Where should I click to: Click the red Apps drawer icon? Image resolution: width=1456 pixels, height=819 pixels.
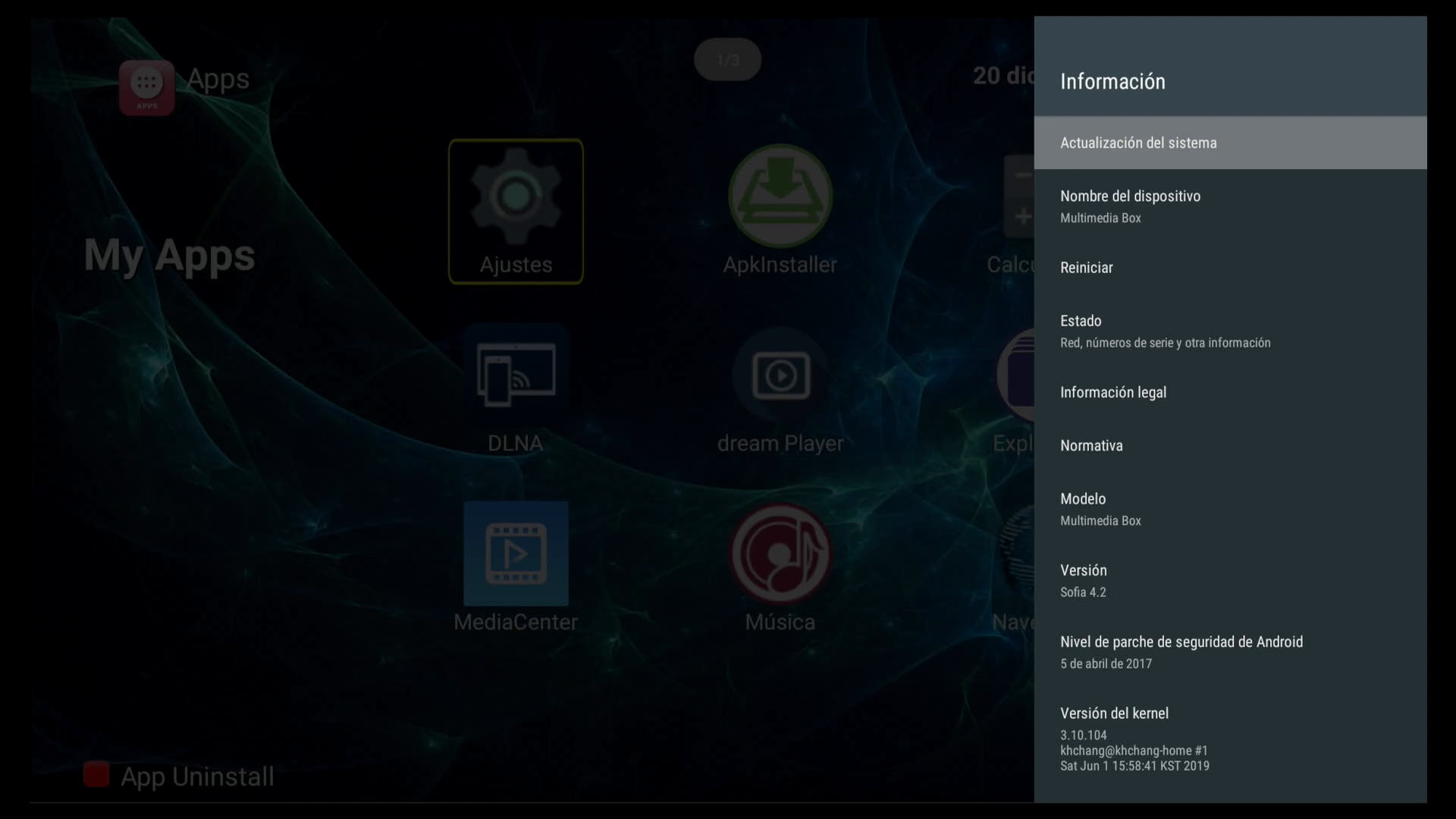tap(146, 87)
